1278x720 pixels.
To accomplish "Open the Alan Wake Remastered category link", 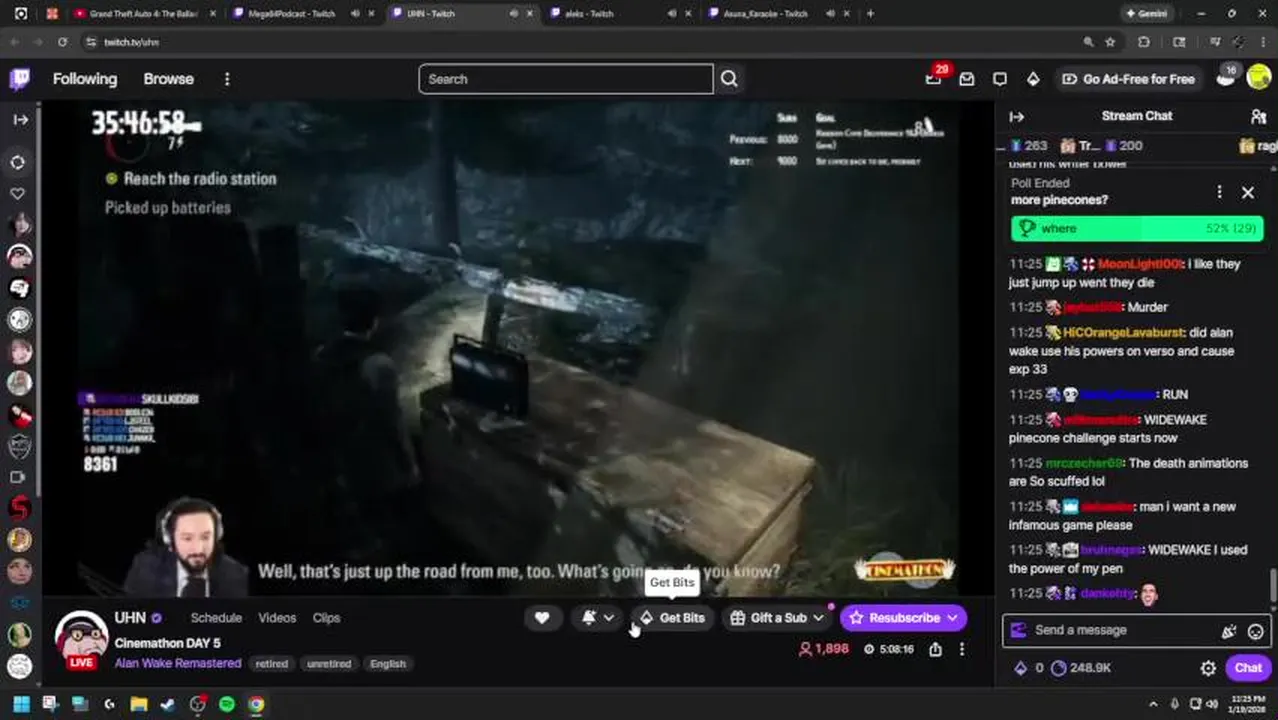I will pos(178,663).
